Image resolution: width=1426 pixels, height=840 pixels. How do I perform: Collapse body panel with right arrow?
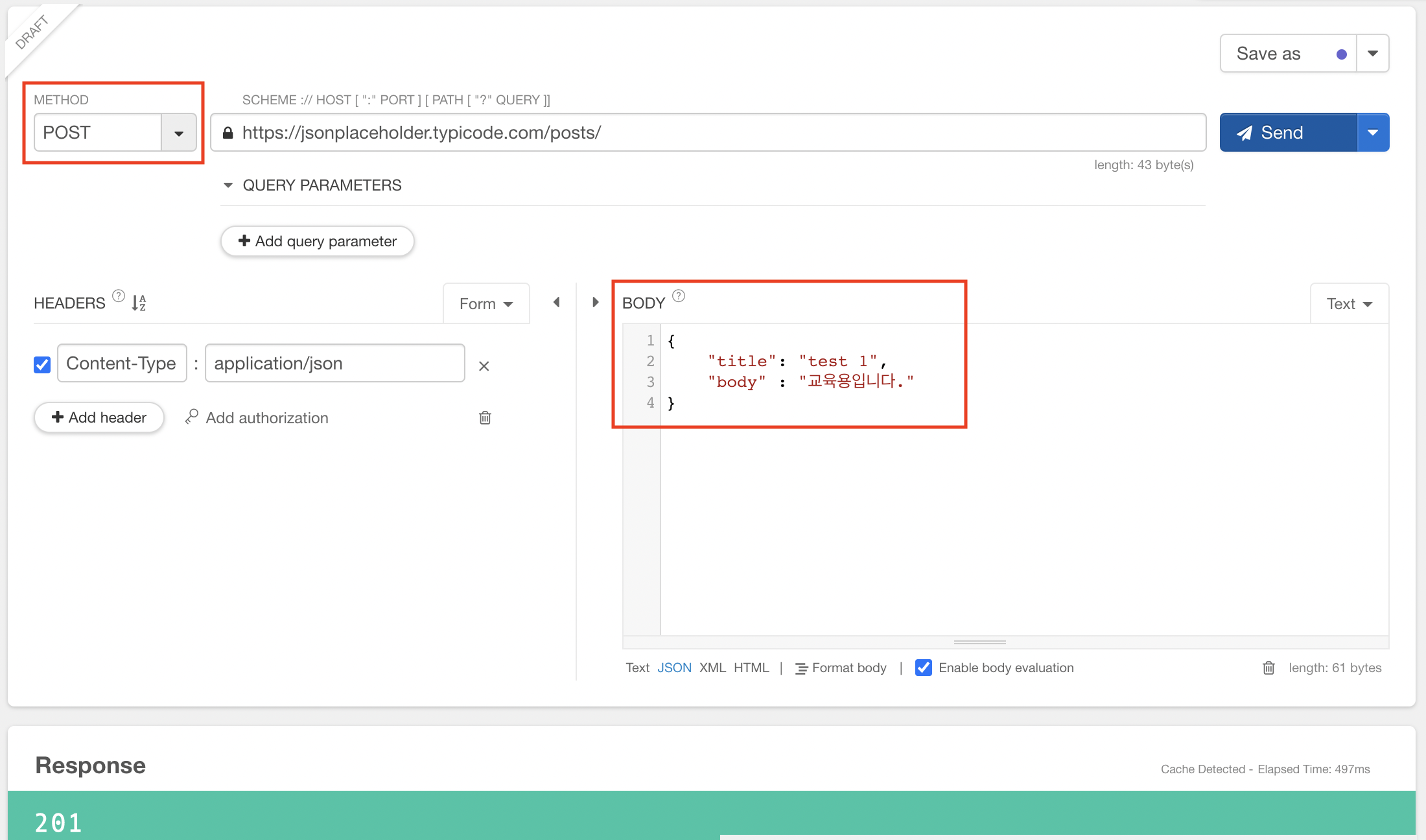click(596, 302)
